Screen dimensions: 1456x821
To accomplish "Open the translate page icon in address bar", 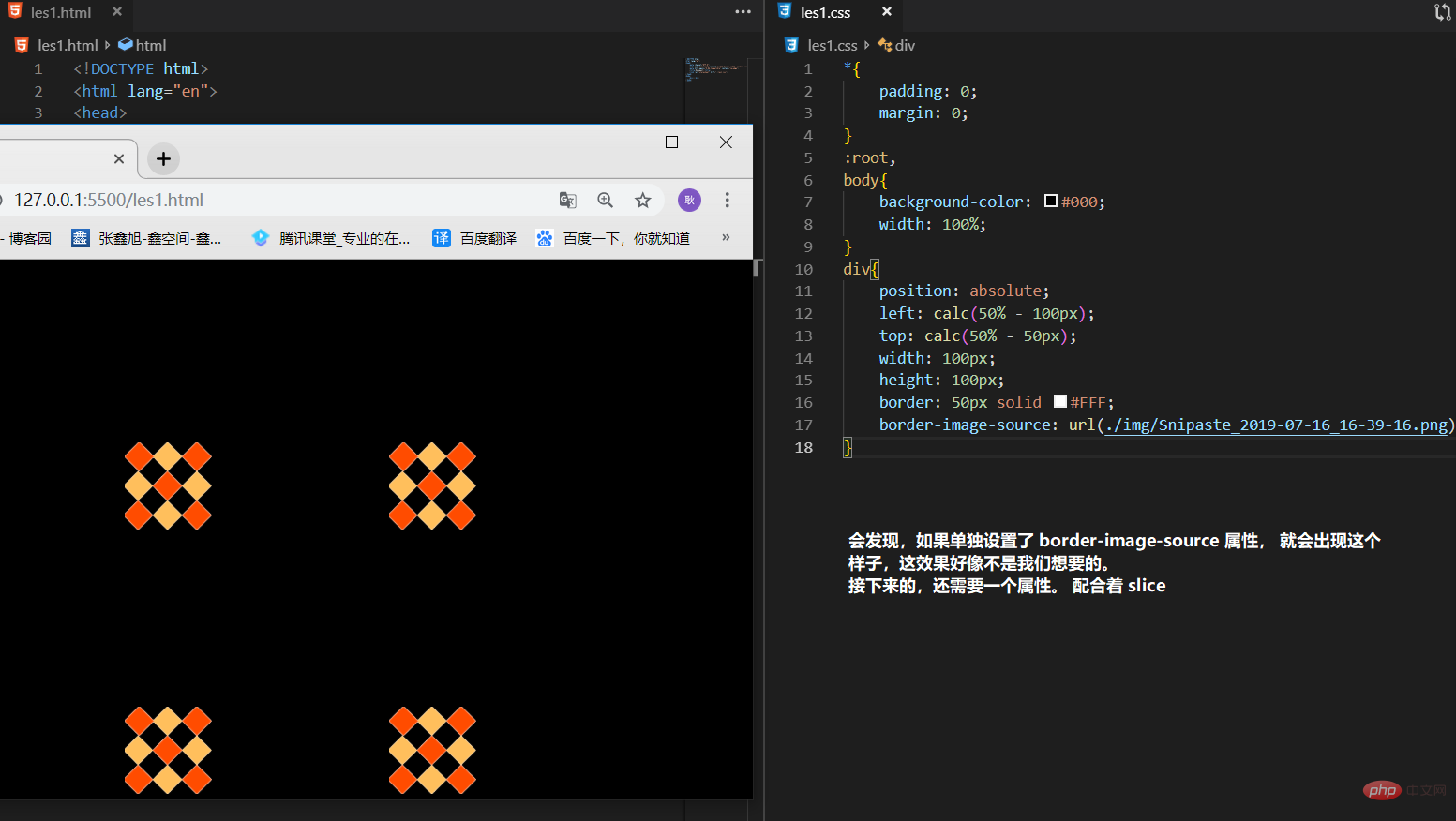I will pos(567,200).
